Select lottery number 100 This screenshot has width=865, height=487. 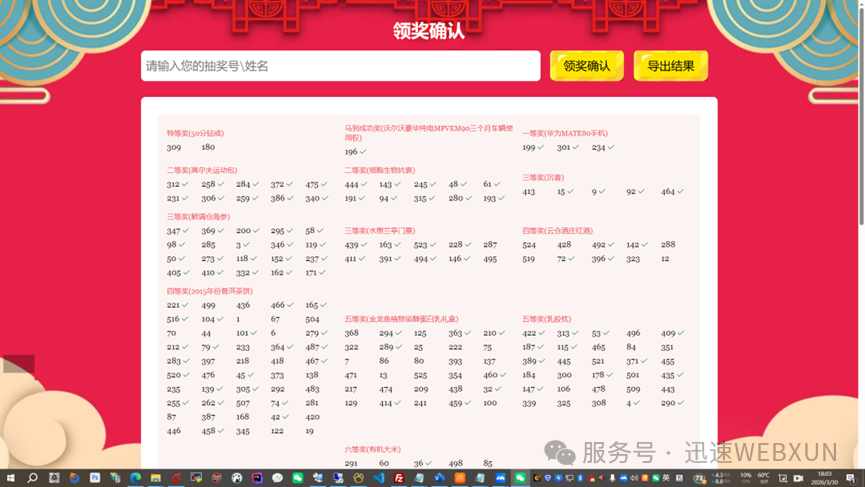tap(490, 403)
